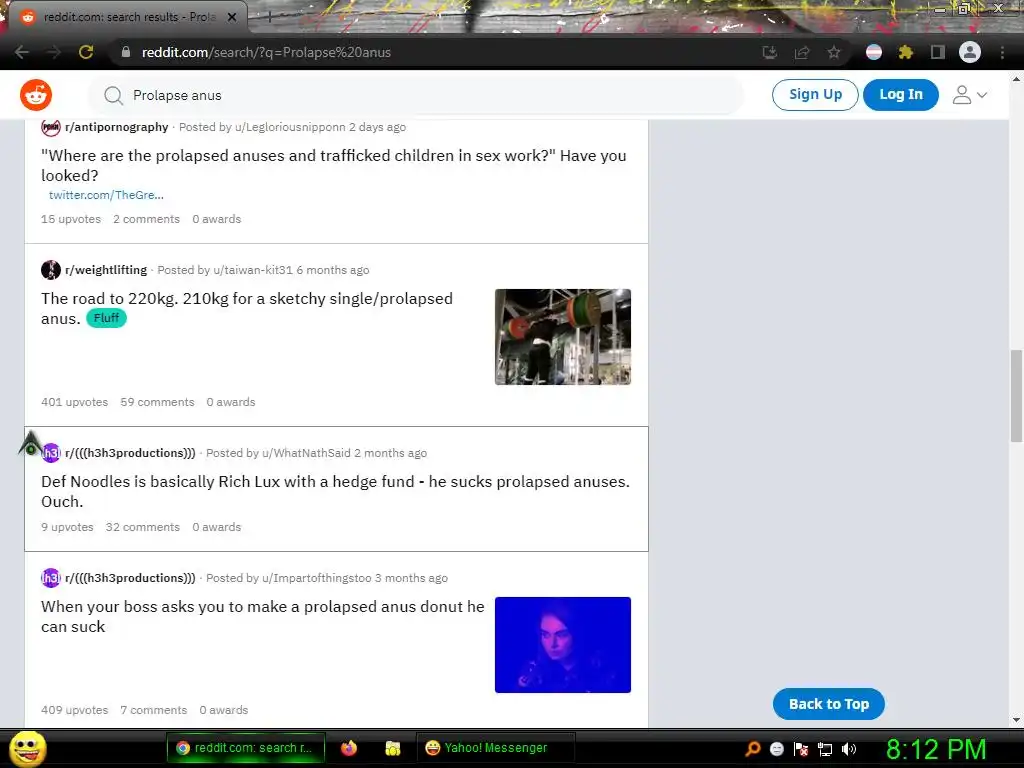Click the Back to Top button
The width and height of the screenshot is (1024, 768).
(x=829, y=704)
